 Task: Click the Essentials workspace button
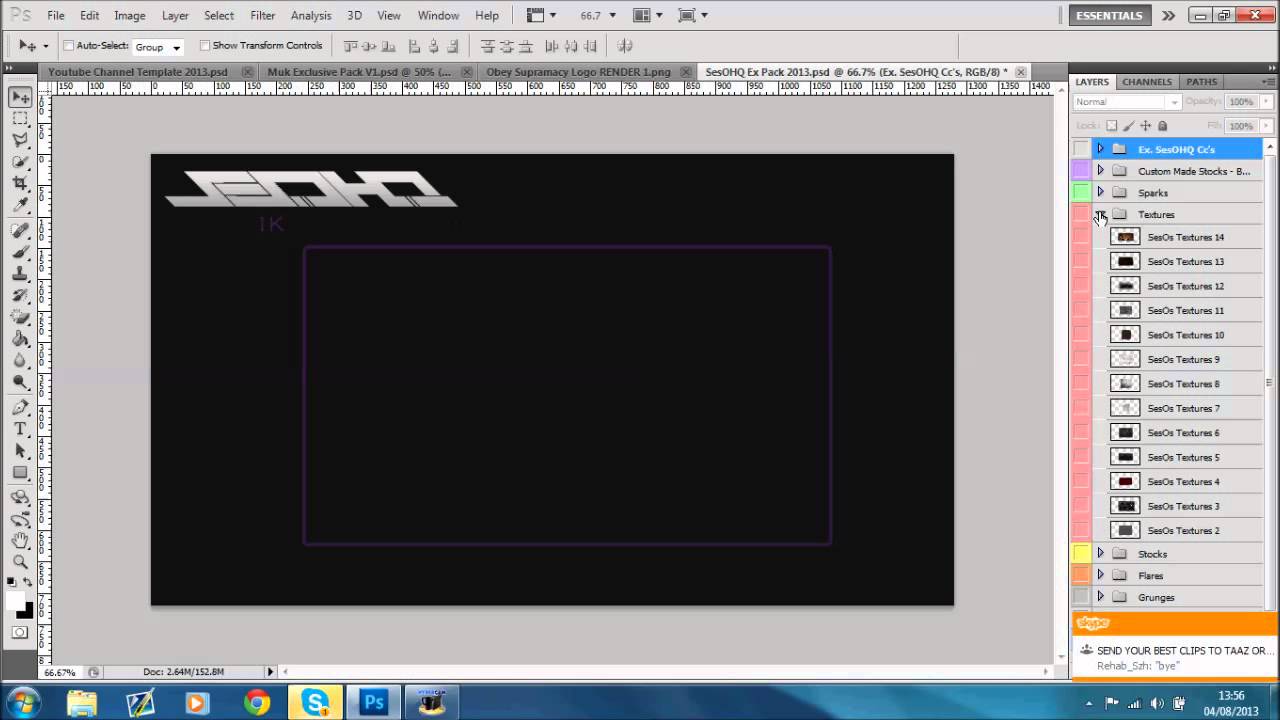click(1109, 16)
